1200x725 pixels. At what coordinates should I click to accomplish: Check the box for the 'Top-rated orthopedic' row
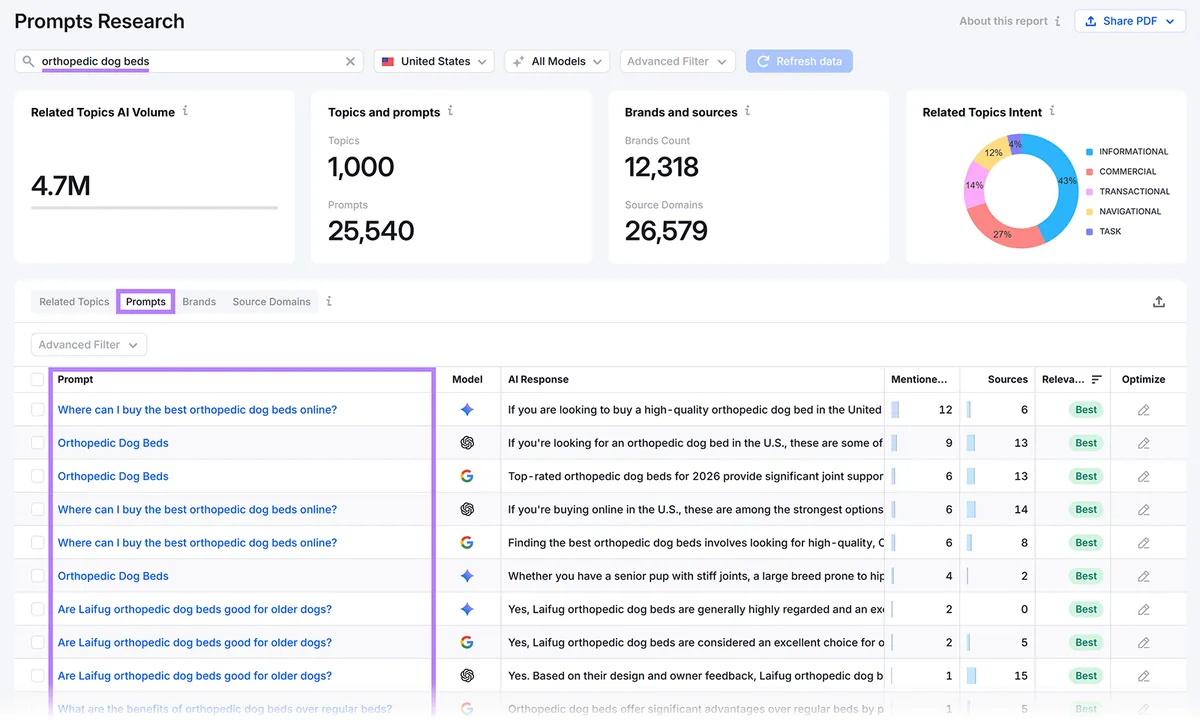[x=37, y=476]
